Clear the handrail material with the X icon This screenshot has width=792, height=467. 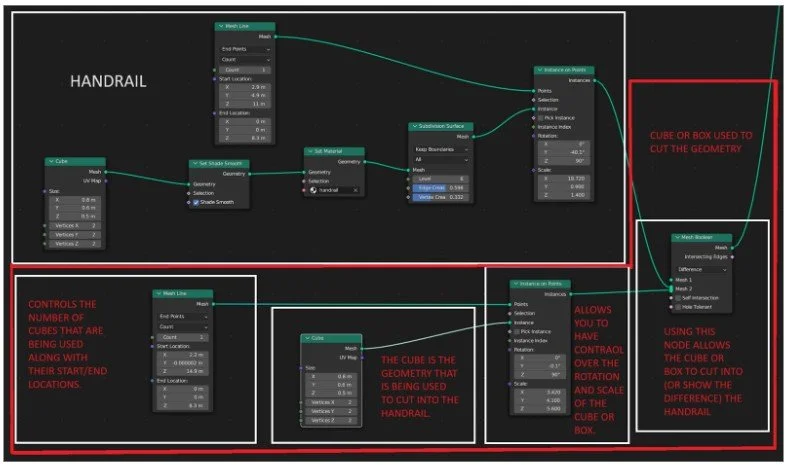355,190
